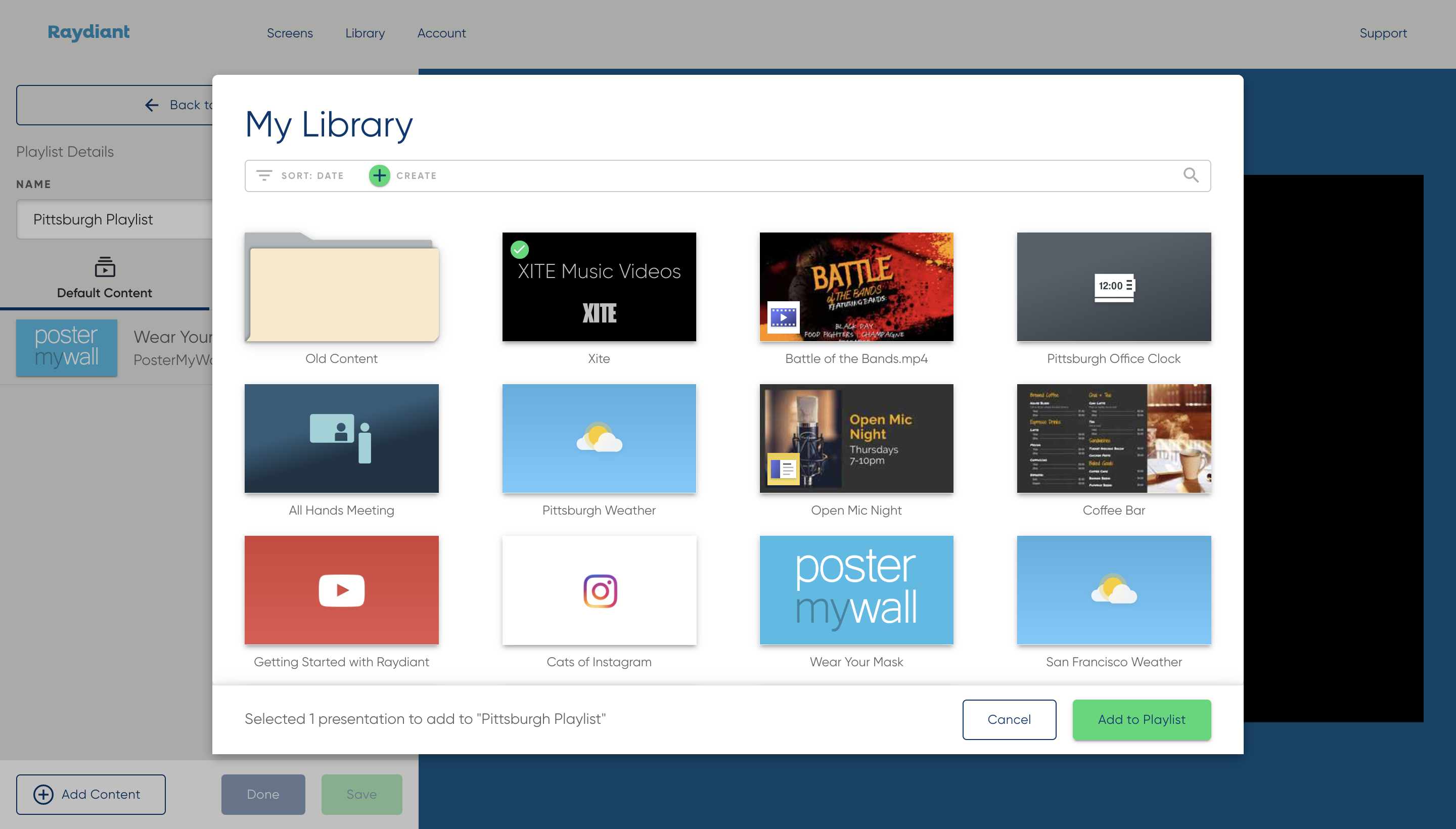Click the document badge on Open Mic Night

783,469
